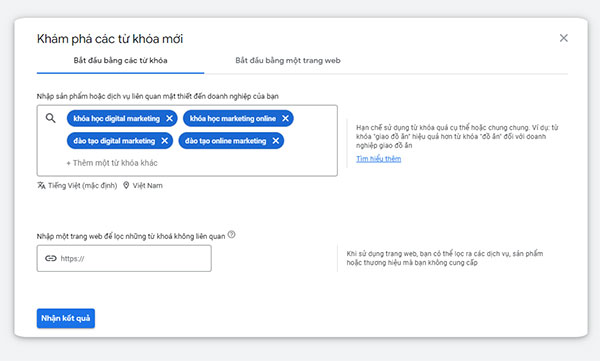Click the language translate icon
The width and height of the screenshot is (600, 361).
pyautogui.click(x=41, y=185)
